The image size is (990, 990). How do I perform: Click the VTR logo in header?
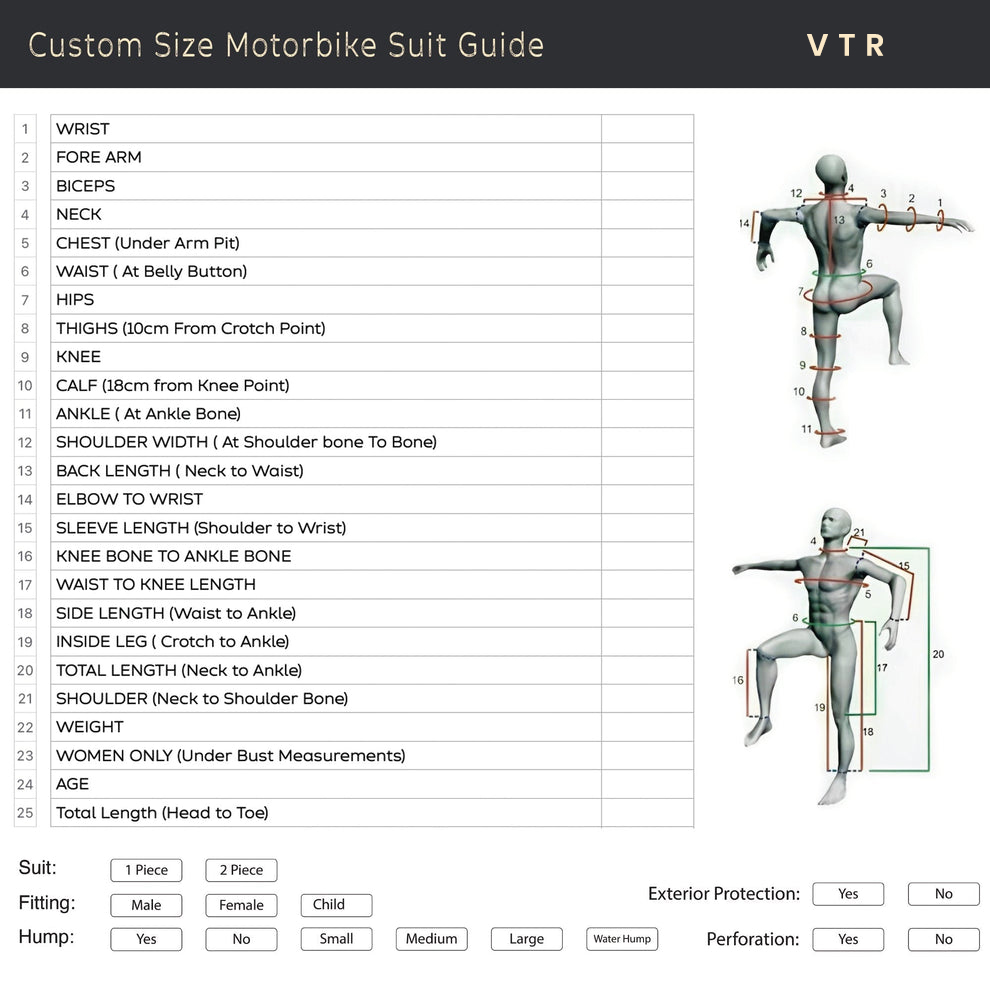[x=846, y=45]
